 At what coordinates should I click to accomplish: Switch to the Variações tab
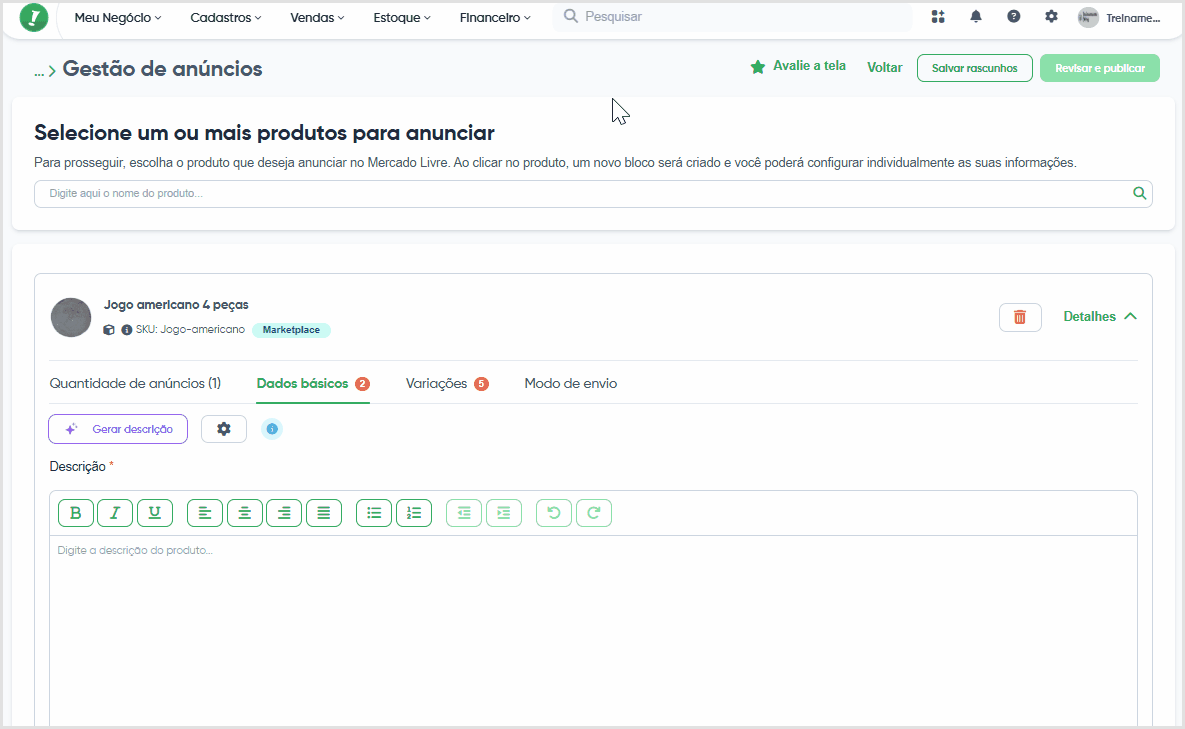point(447,384)
